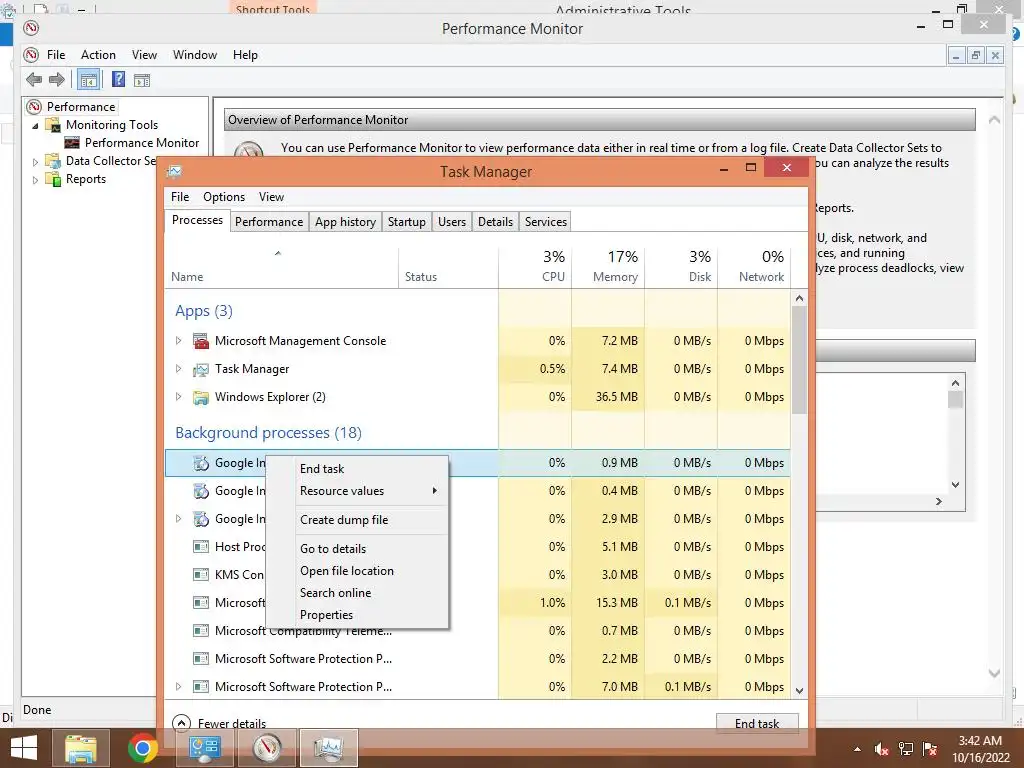Open Task Manager File menu
1024x768 pixels.
180,197
